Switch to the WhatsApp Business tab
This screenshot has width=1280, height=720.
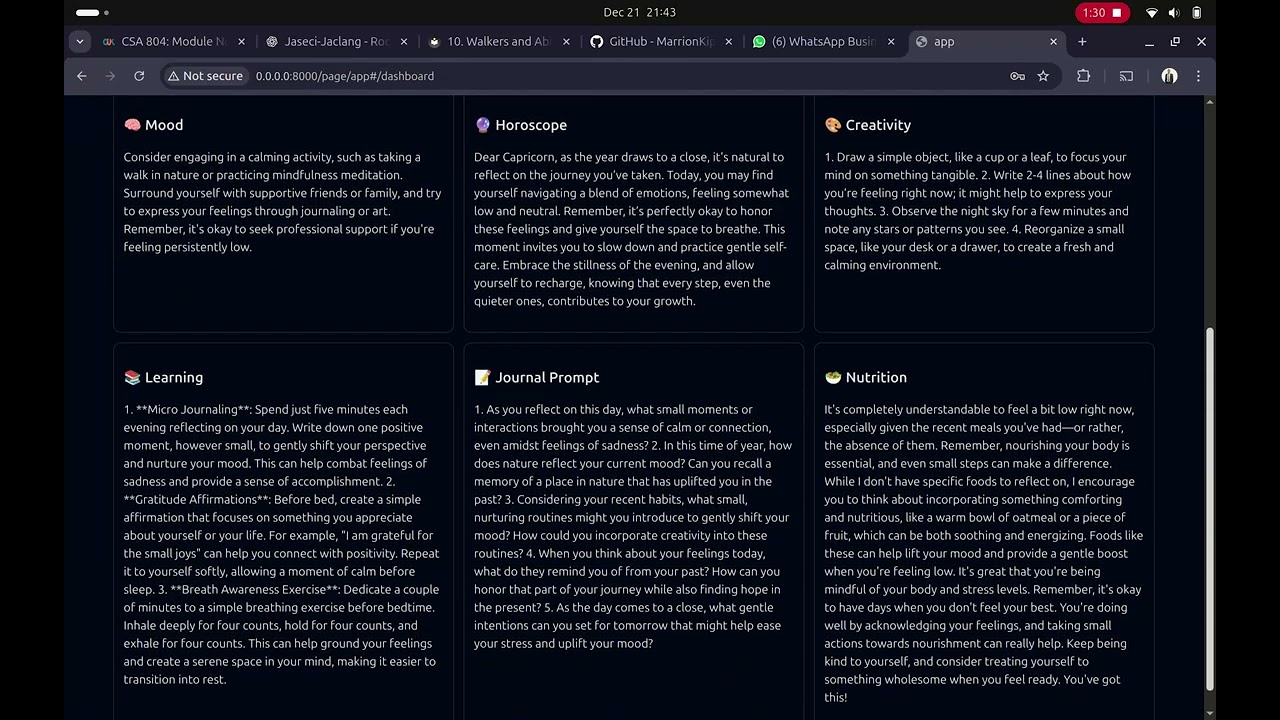(825, 42)
